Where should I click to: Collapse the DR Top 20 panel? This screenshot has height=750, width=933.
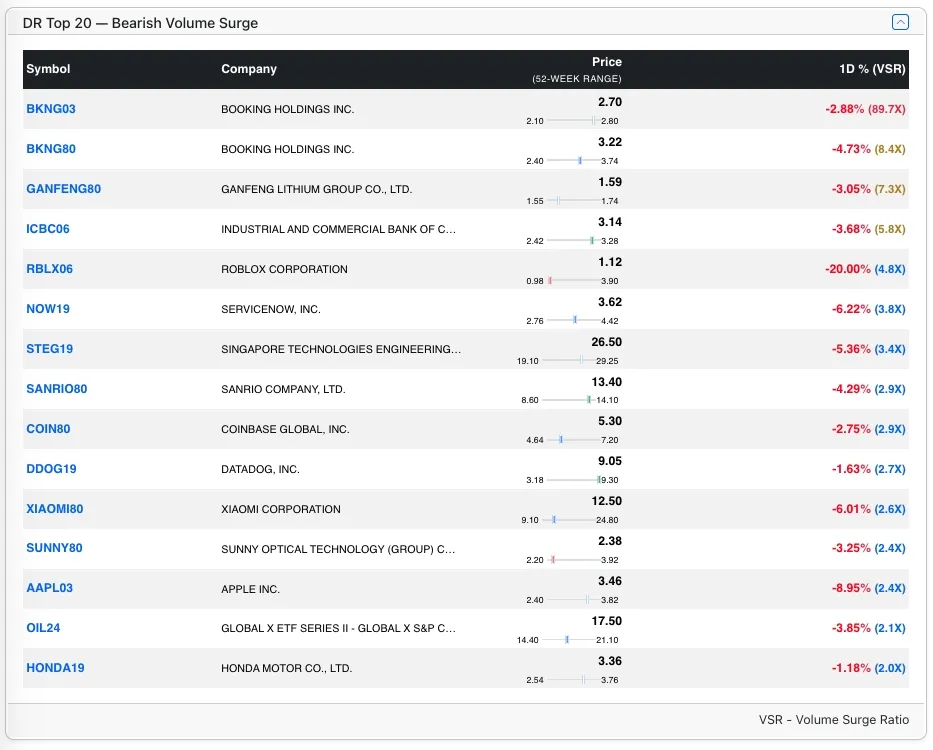coord(900,23)
